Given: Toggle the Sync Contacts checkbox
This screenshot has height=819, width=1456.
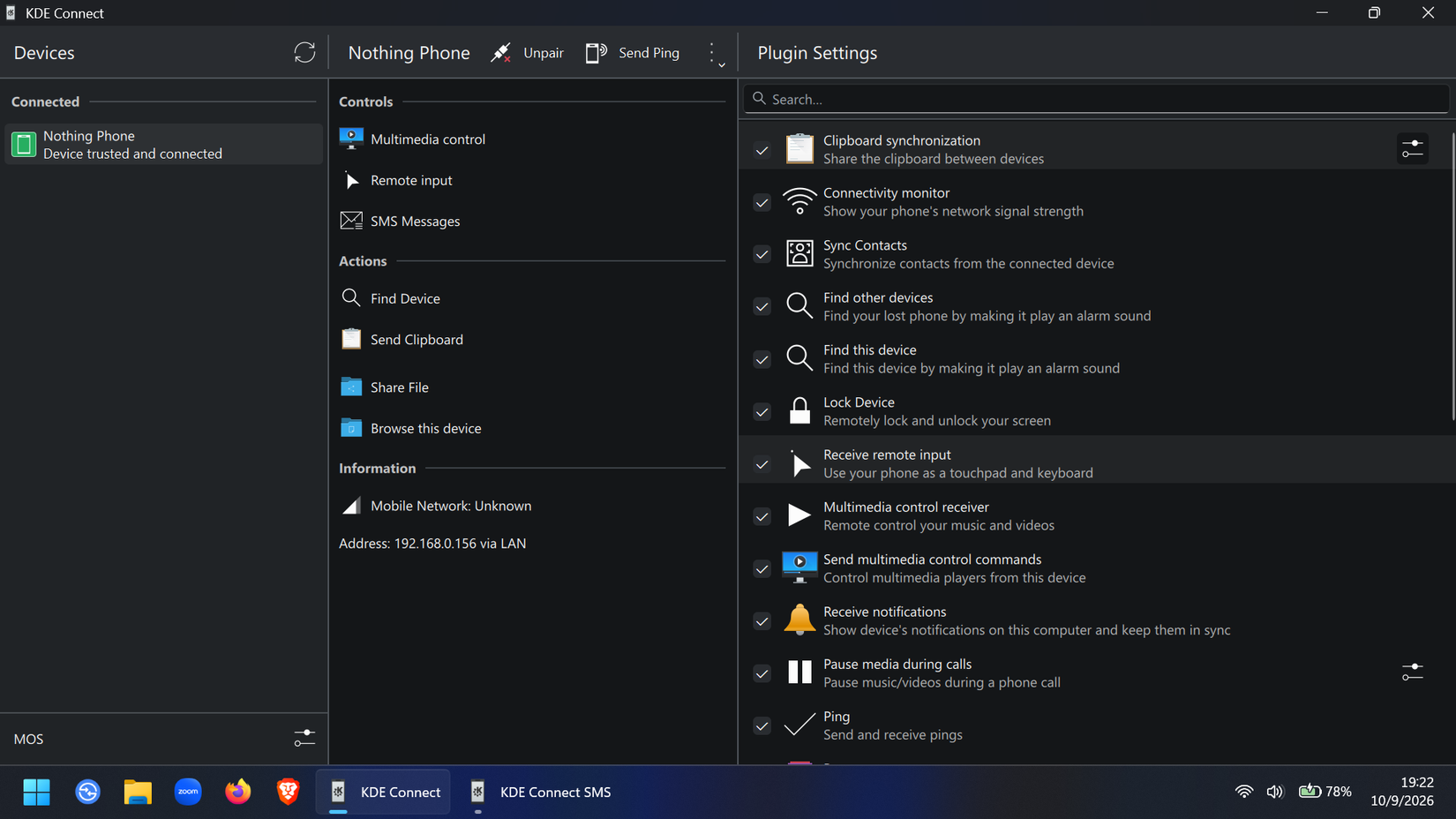Looking at the screenshot, I should (x=762, y=254).
